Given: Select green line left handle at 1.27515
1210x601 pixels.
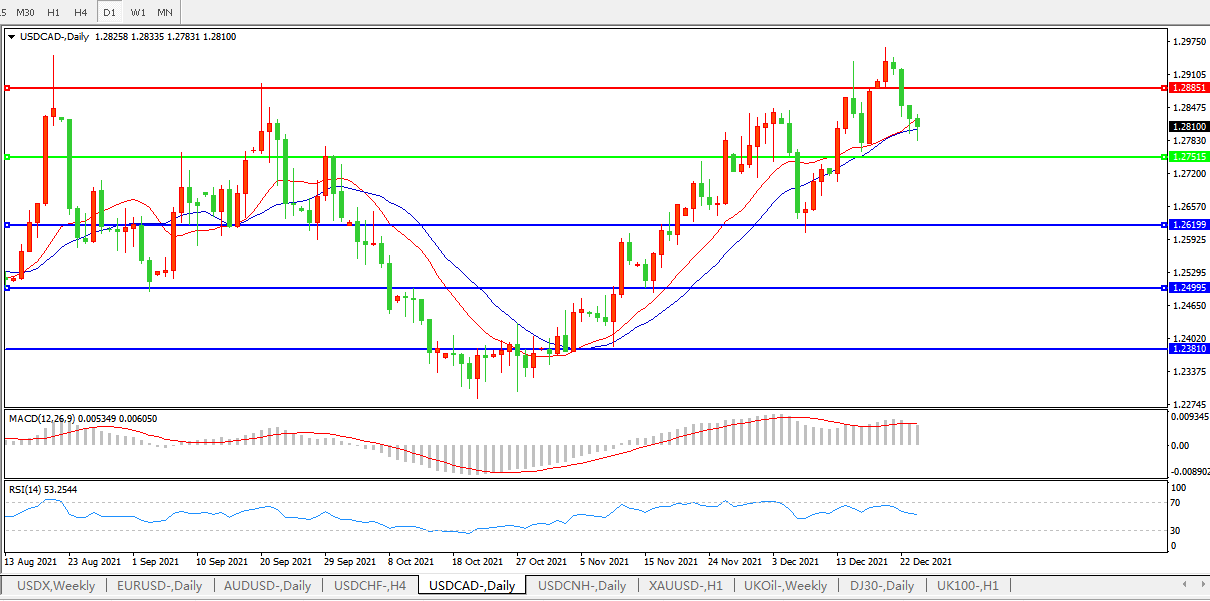Looking at the screenshot, I should [x=8, y=157].
